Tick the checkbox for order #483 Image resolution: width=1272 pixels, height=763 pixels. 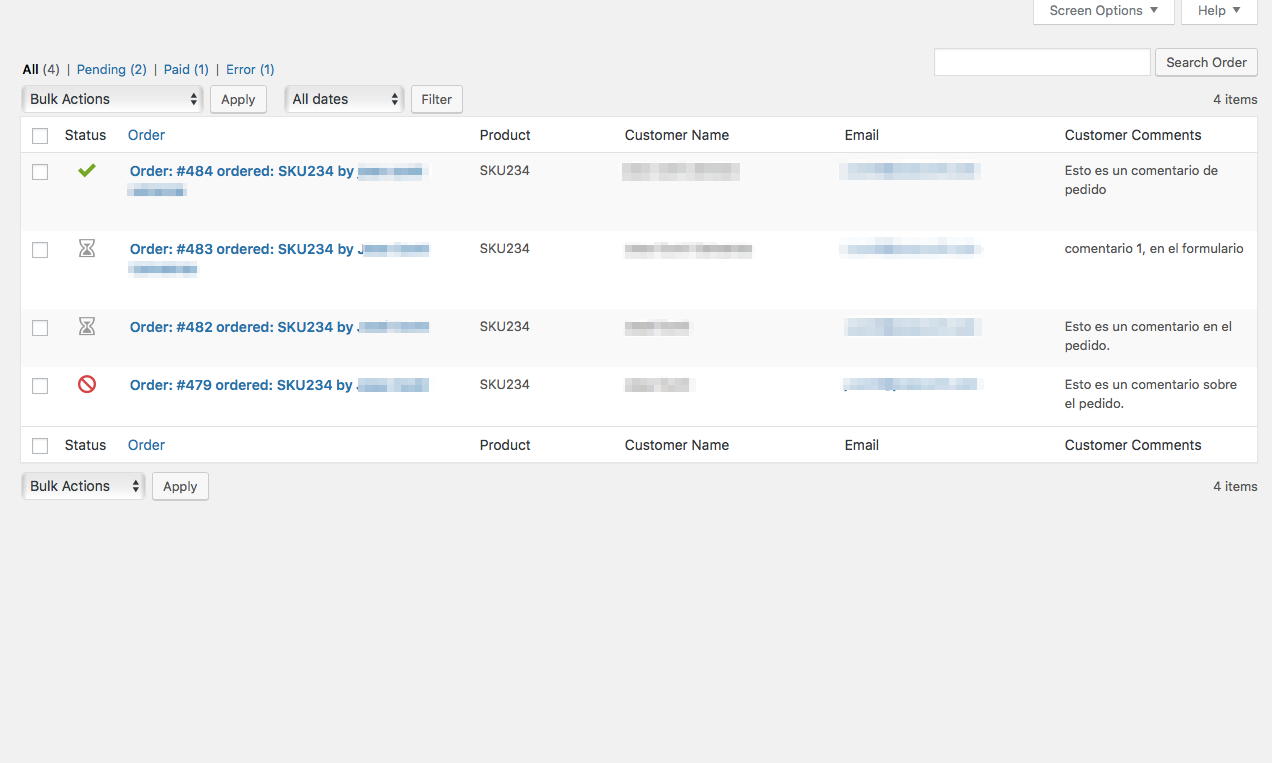pos(40,250)
